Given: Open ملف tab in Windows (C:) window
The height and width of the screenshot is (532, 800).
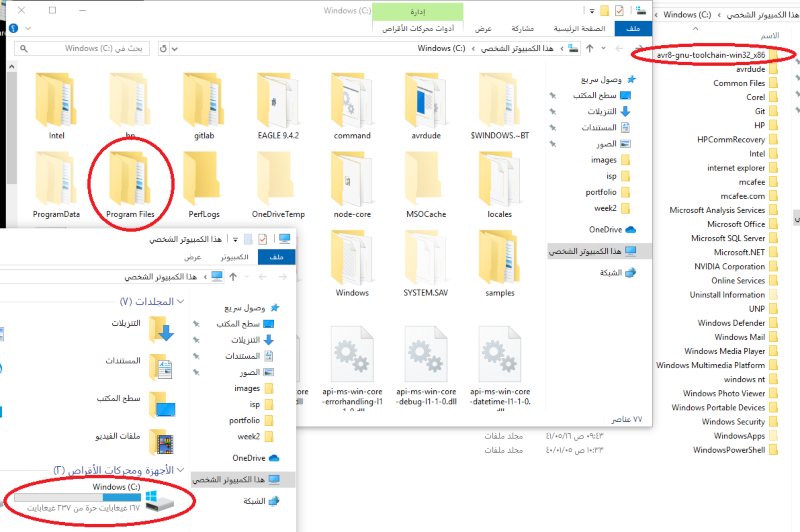Looking at the screenshot, I should pos(633,29).
